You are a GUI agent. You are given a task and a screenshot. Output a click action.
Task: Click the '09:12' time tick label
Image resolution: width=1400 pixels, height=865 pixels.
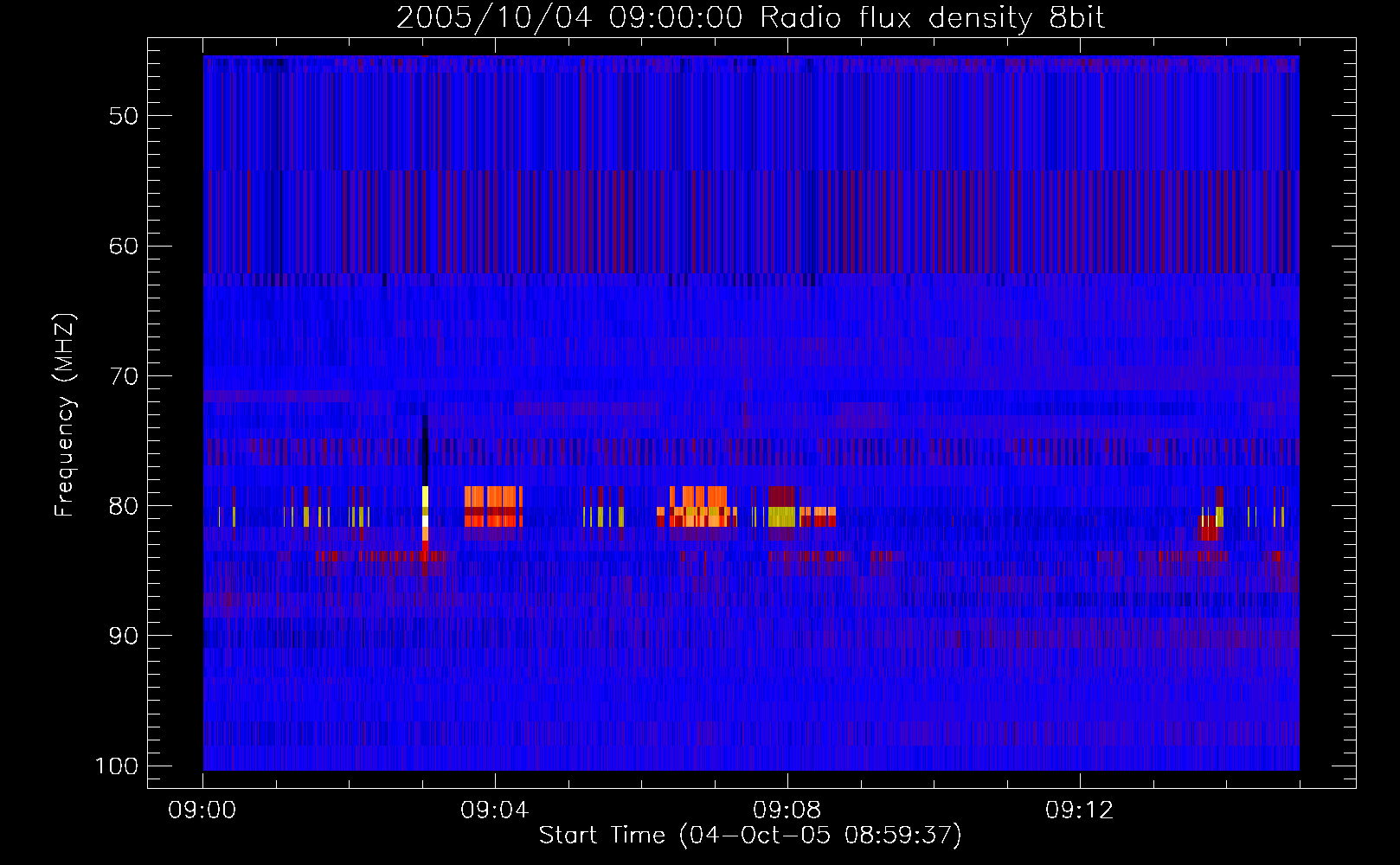[1080, 811]
